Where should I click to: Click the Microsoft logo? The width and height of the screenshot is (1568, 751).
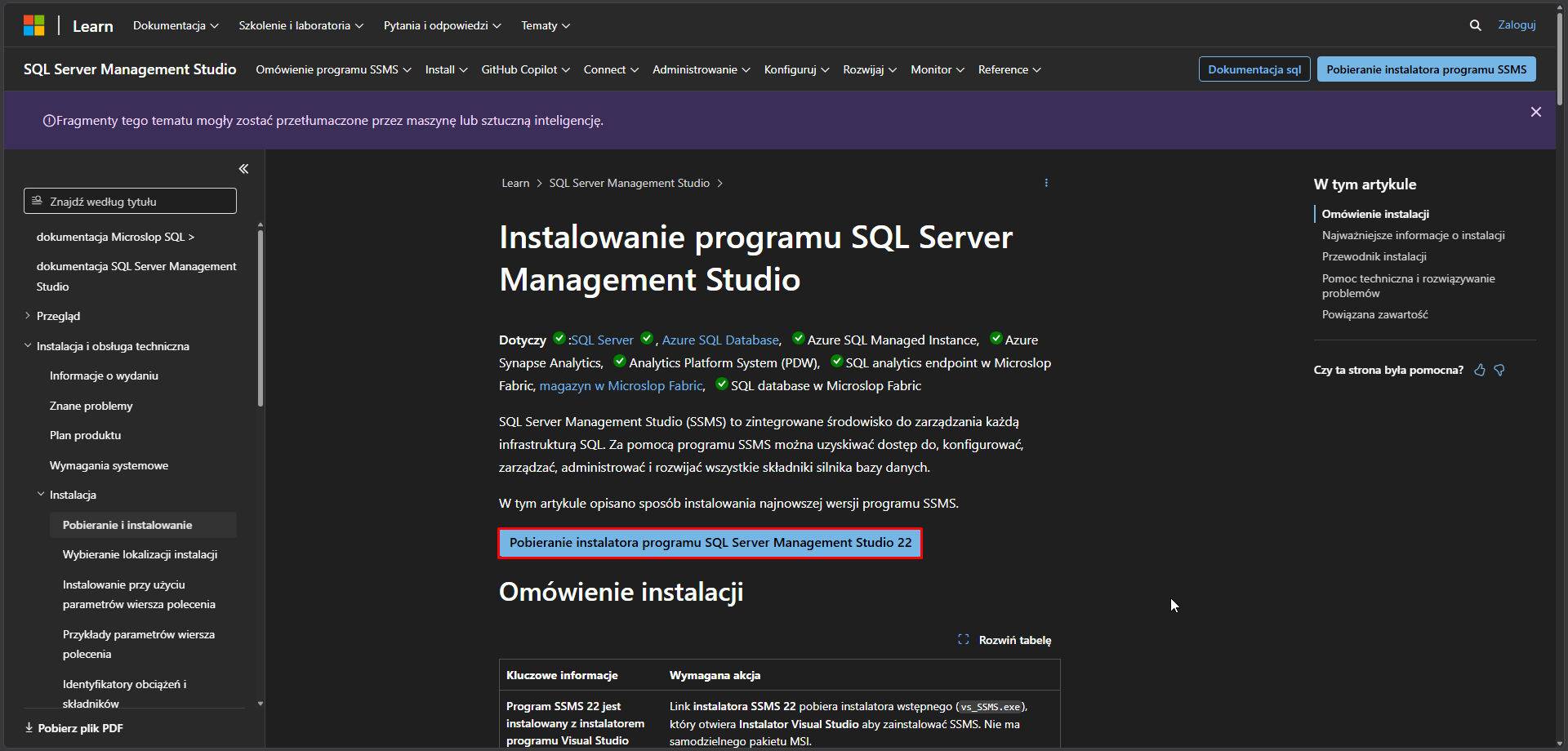(x=33, y=25)
